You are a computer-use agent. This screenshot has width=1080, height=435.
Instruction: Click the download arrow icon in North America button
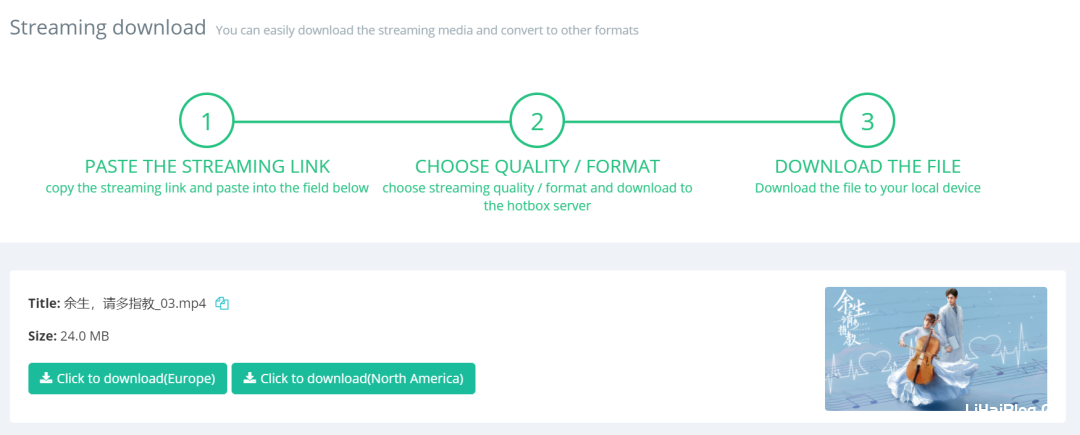tap(250, 378)
